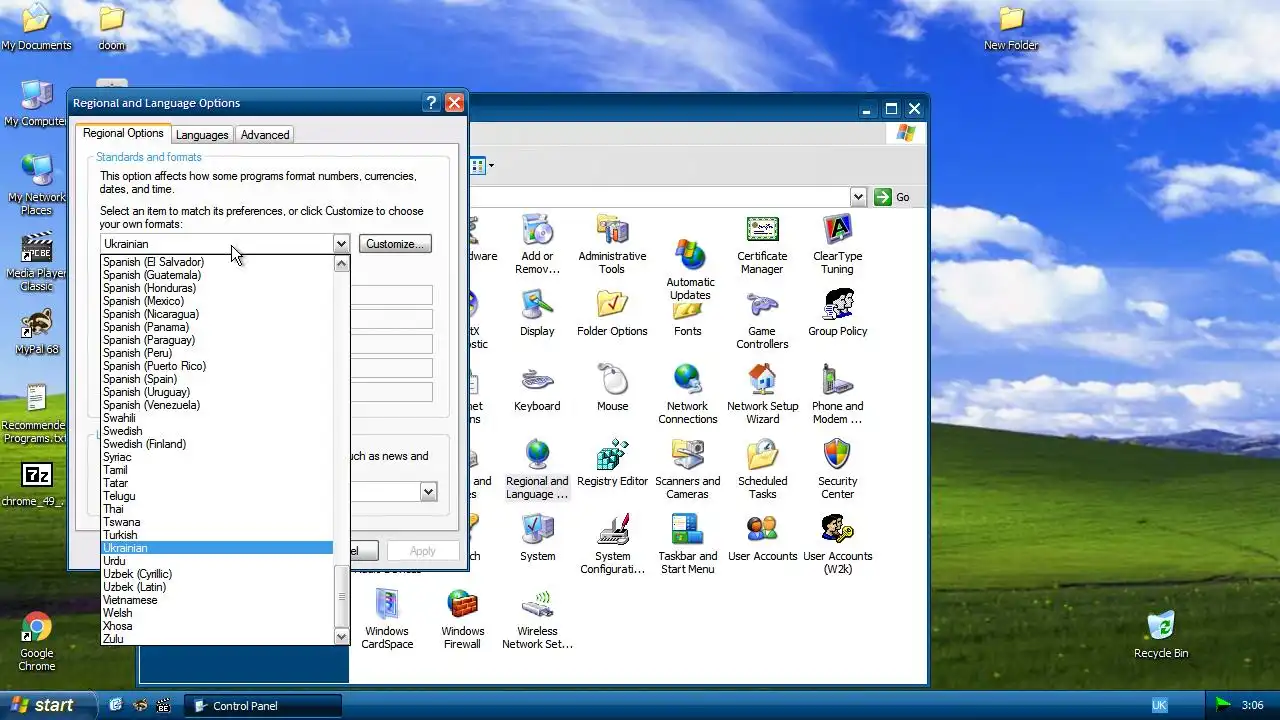
Task: Click the language list scrollbar thumb
Action: pos(341,597)
